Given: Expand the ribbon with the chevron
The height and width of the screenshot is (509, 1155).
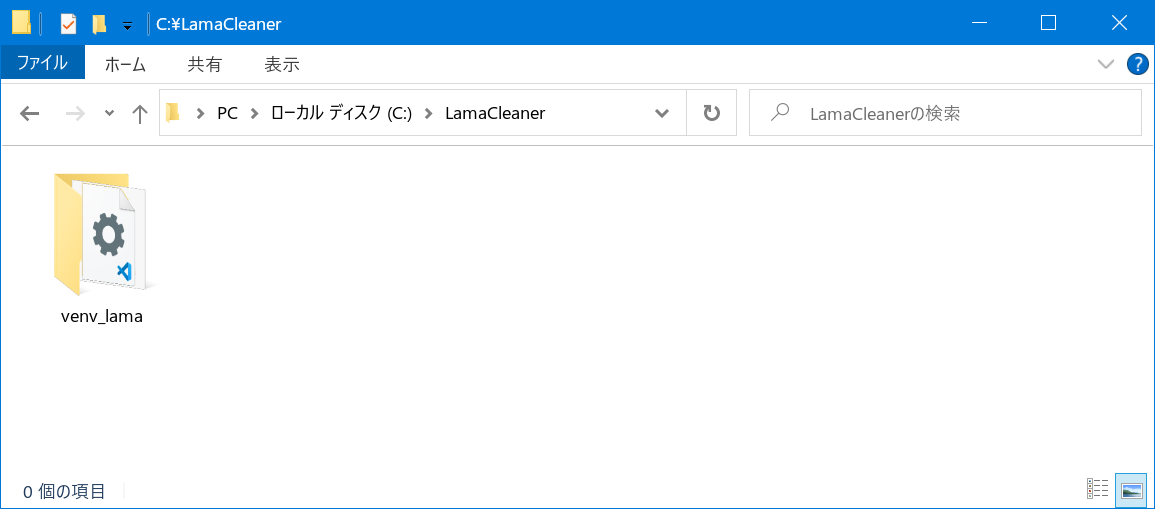Looking at the screenshot, I should point(1105,64).
